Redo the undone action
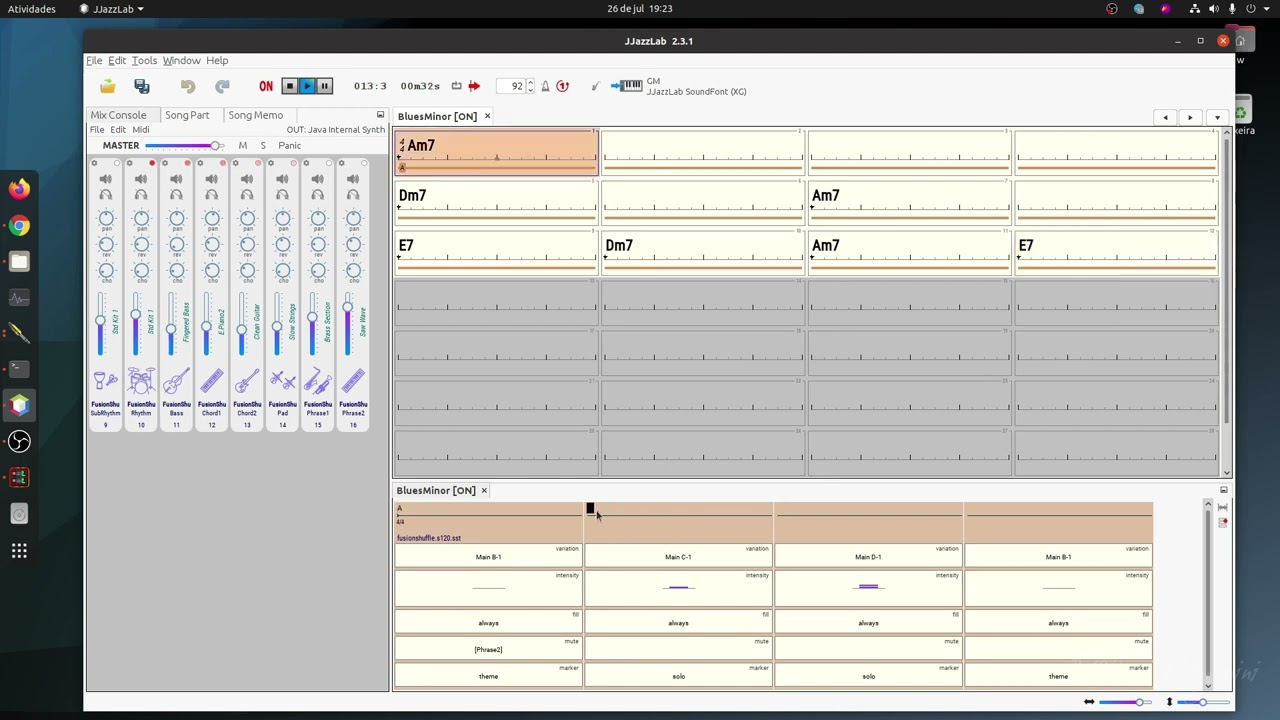 tap(222, 86)
